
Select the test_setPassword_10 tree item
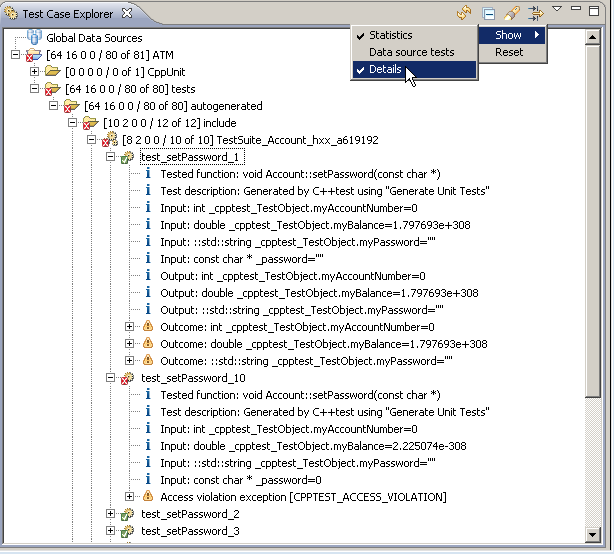(193, 378)
